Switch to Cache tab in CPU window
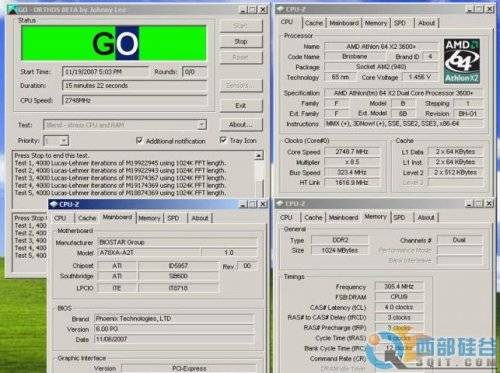The image size is (500, 373). [x=314, y=23]
